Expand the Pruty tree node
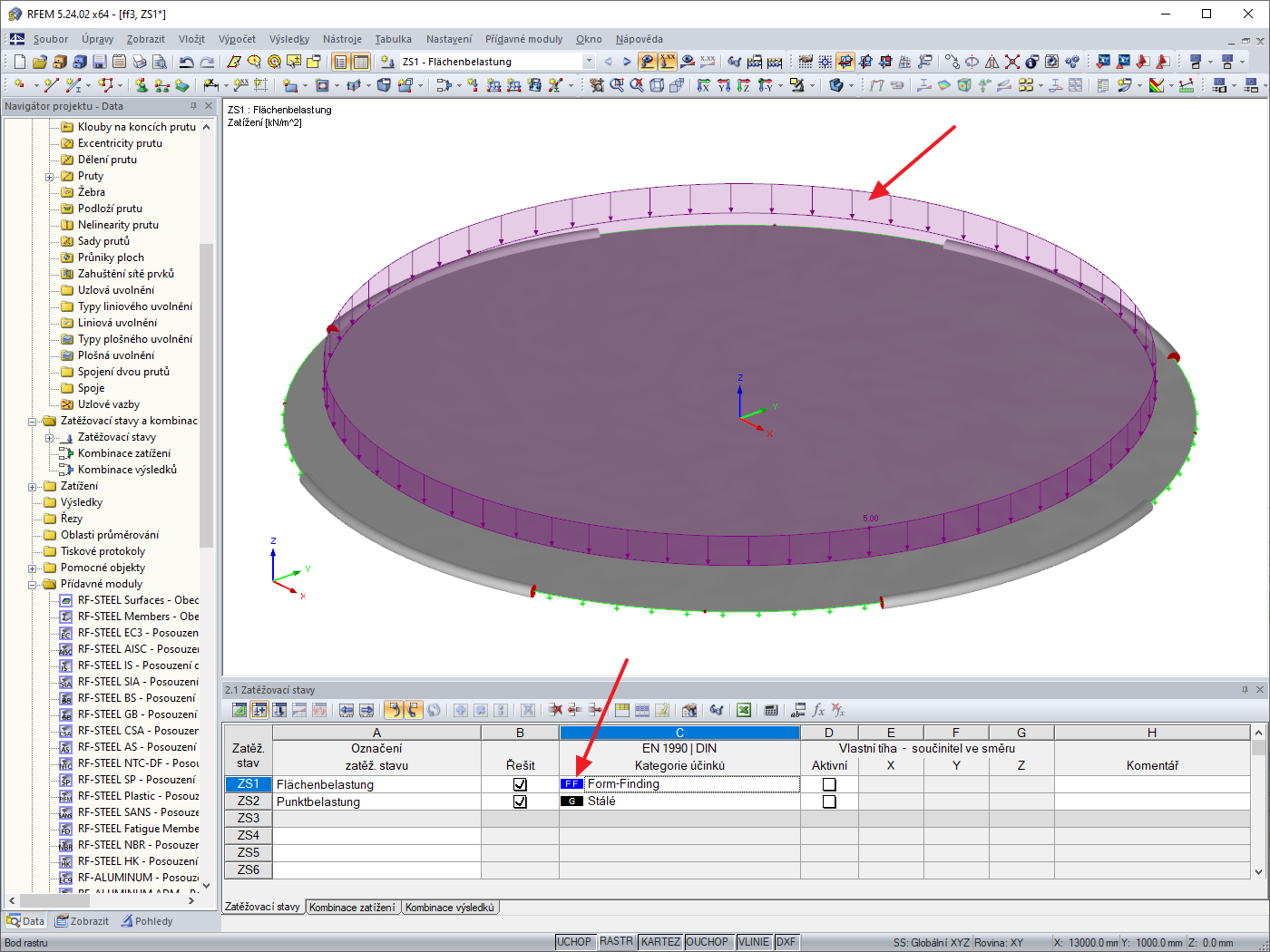The height and width of the screenshot is (952, 1270). point(50,177)
